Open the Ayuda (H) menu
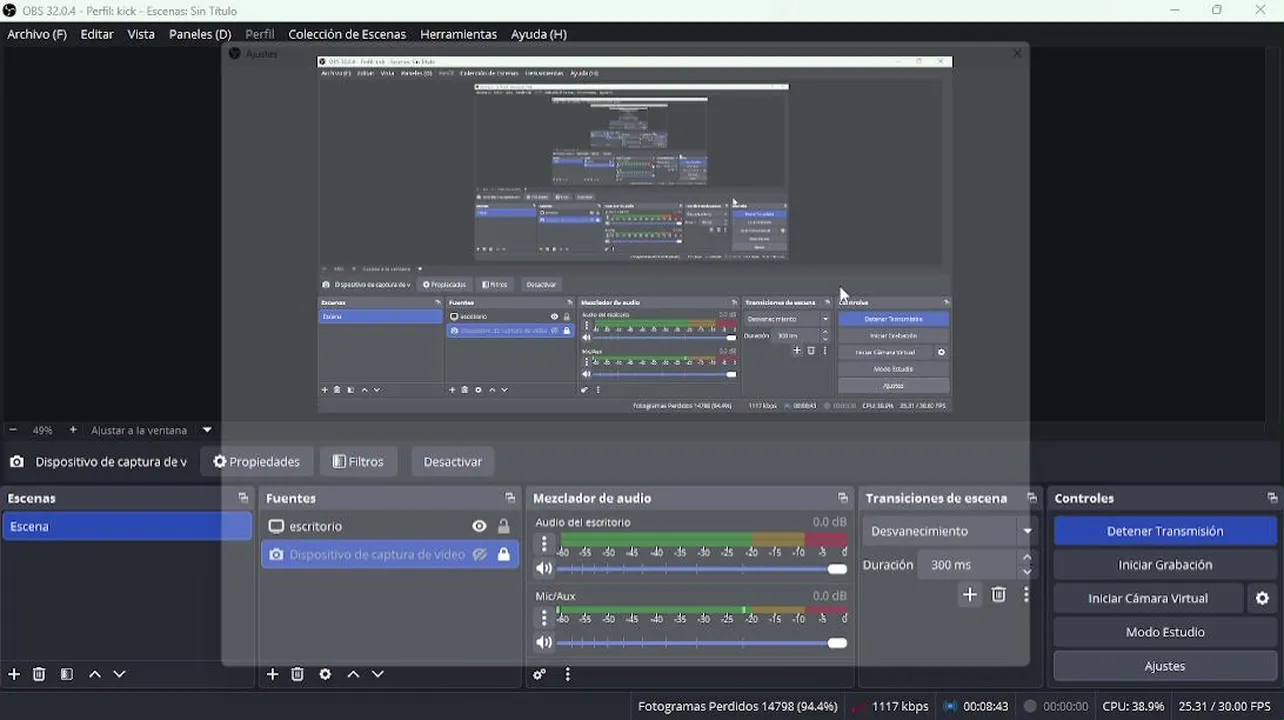This screenshot has height=720, width=1284. 539,34
